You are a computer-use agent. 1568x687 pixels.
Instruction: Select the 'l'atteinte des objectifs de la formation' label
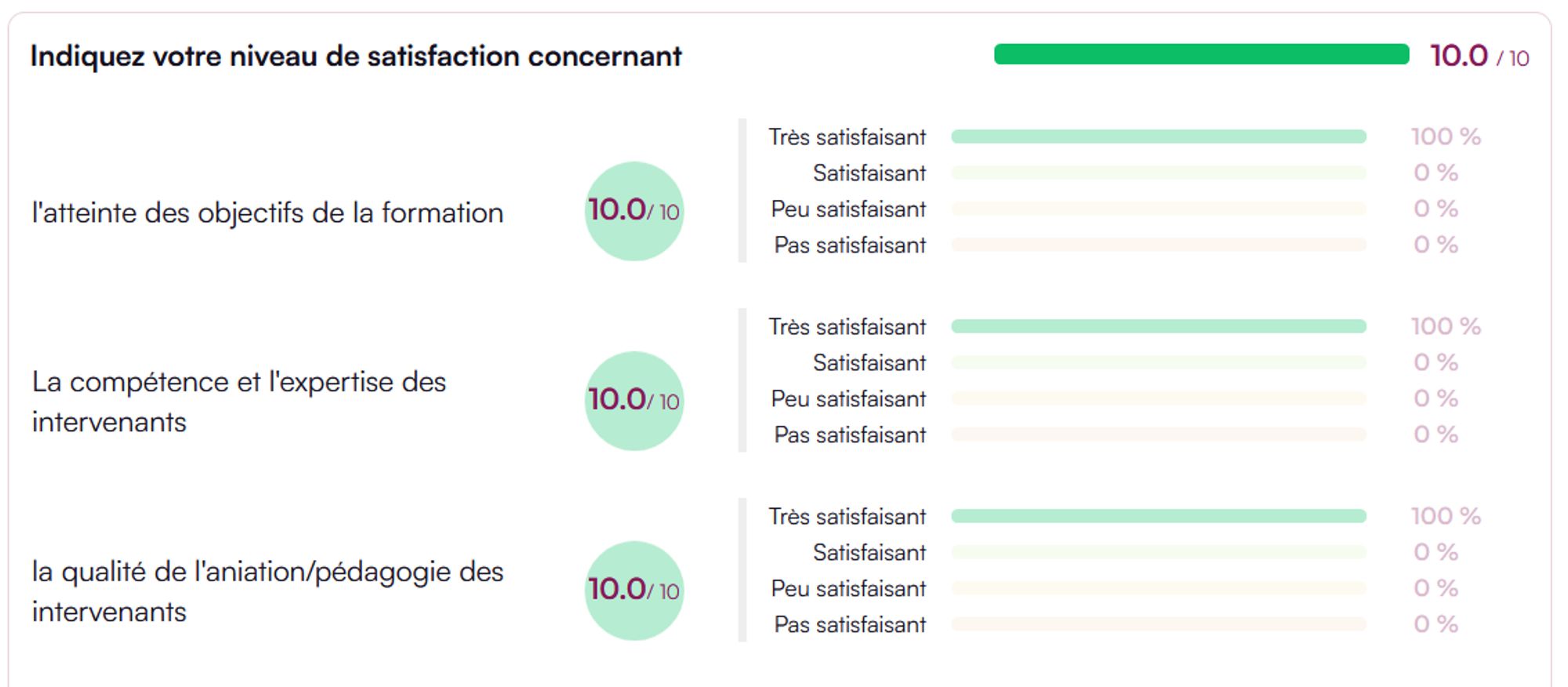(267, 213)
